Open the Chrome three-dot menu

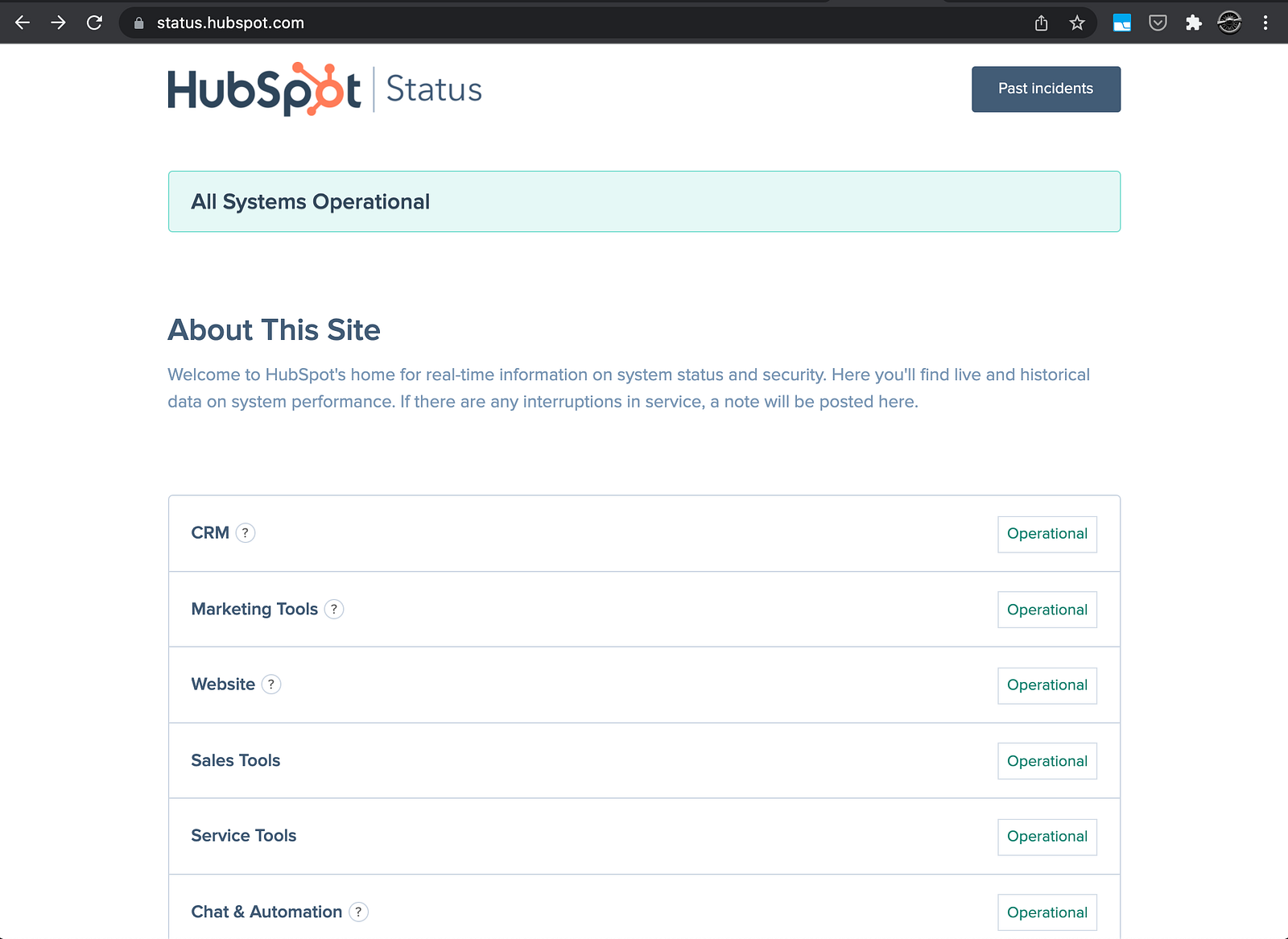coord(1265,23)
